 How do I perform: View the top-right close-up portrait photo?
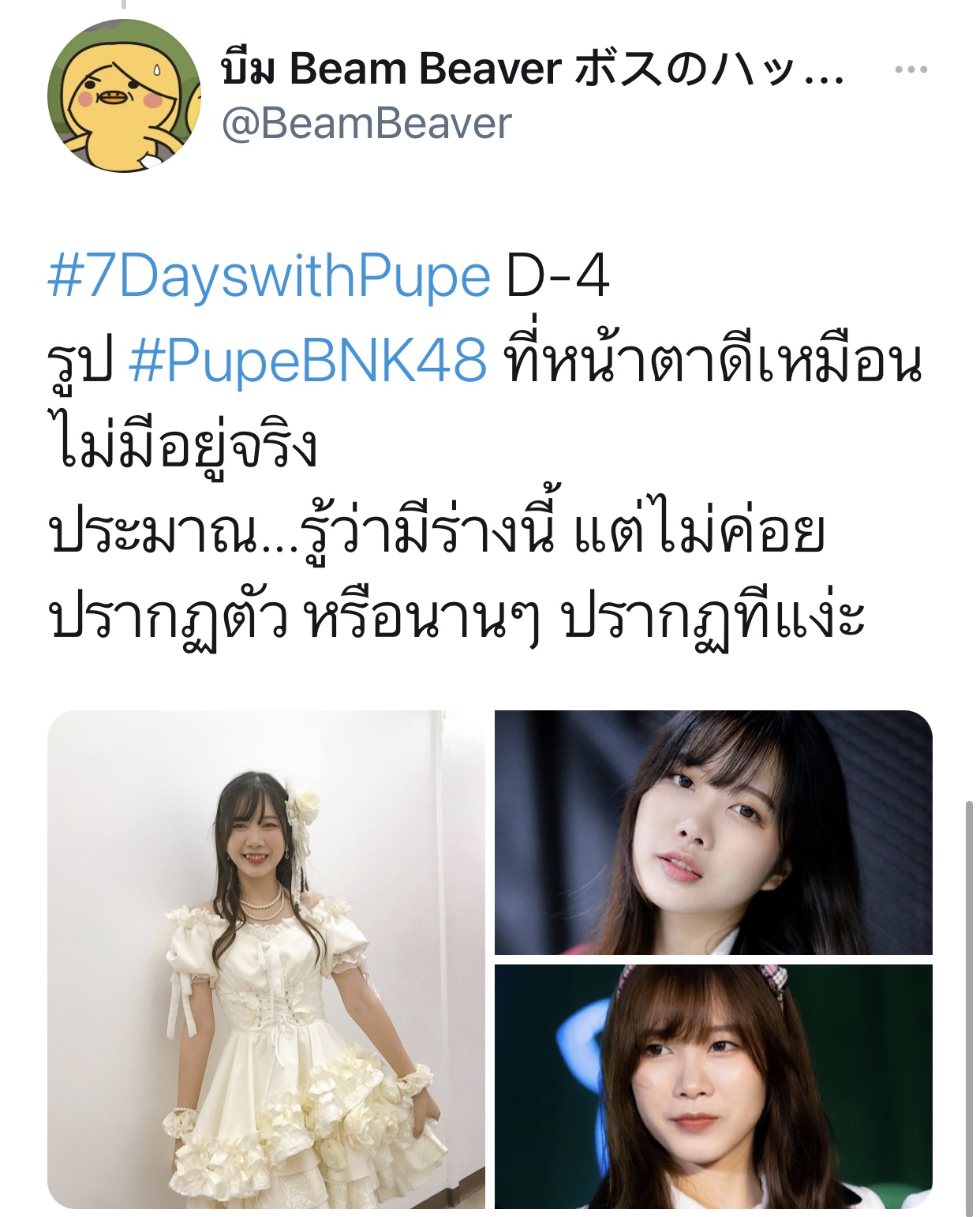[713, 832]
